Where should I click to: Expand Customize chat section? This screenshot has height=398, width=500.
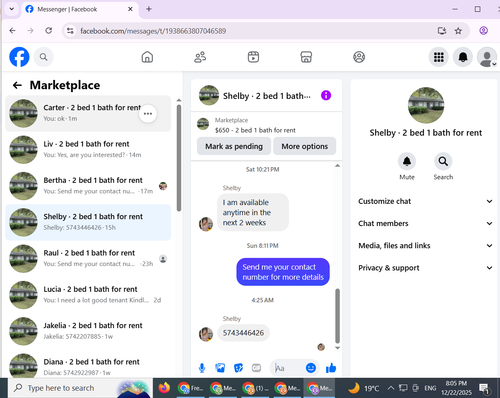(x=425, y=201)
